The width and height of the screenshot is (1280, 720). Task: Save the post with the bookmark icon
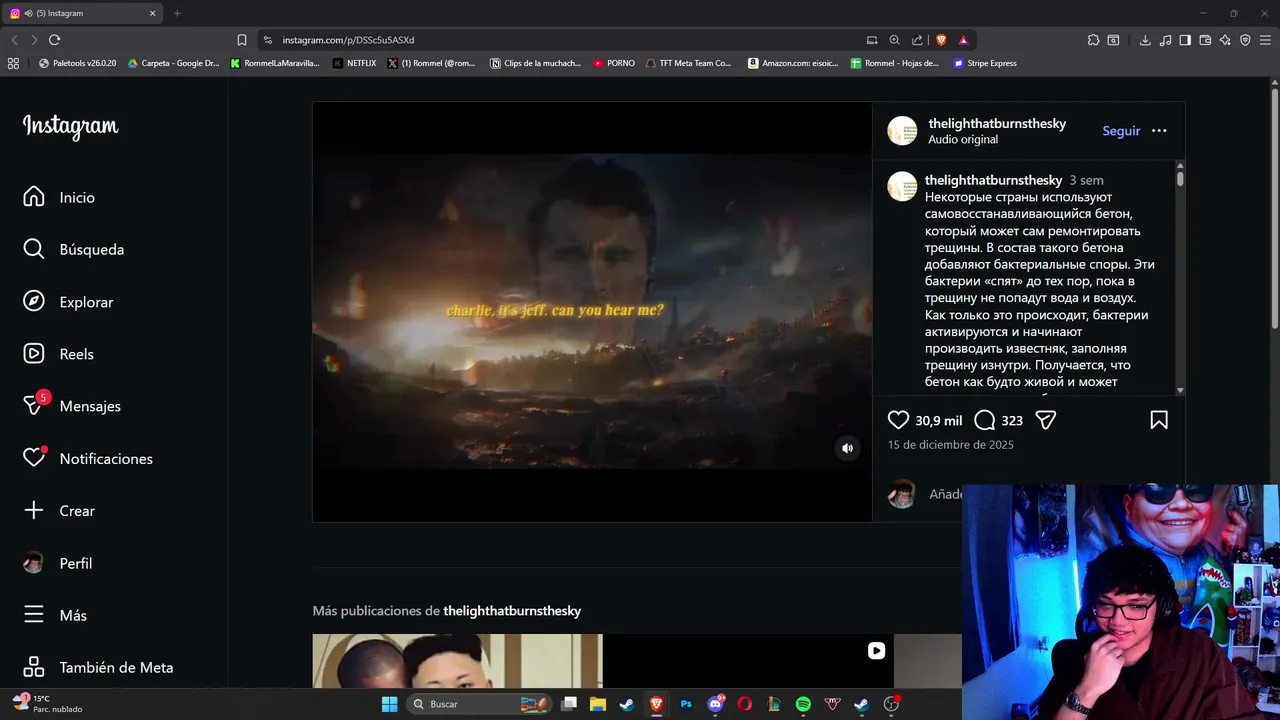[1159, 420]
